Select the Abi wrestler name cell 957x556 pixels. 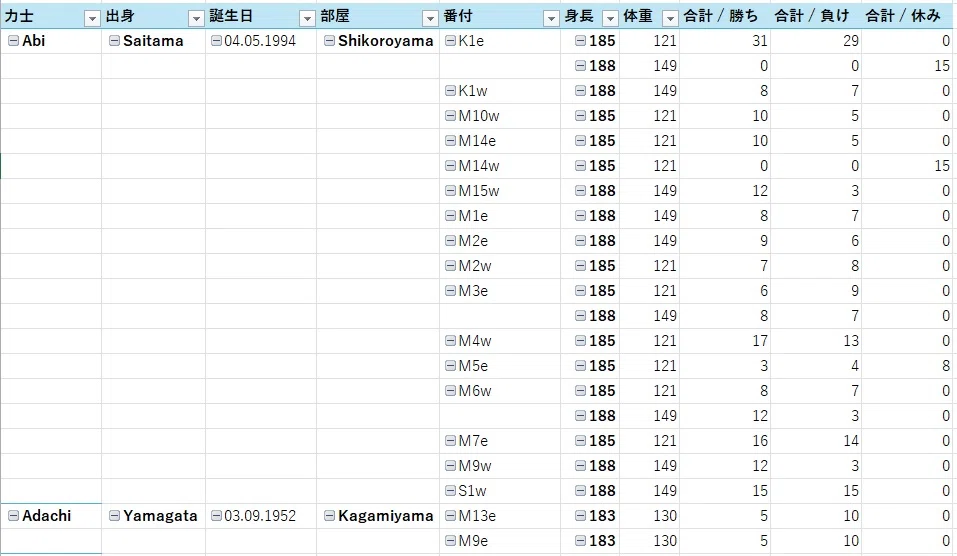[51, 41]
